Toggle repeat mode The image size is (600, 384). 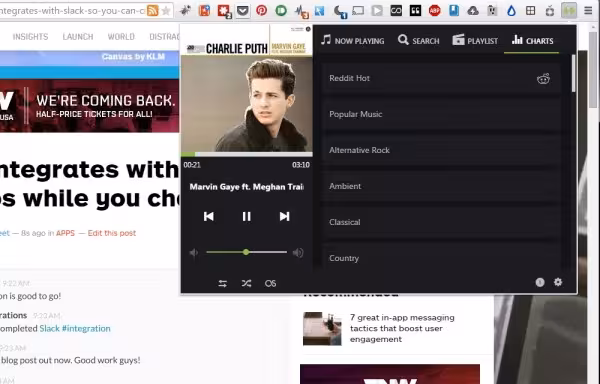coord(223,283)
